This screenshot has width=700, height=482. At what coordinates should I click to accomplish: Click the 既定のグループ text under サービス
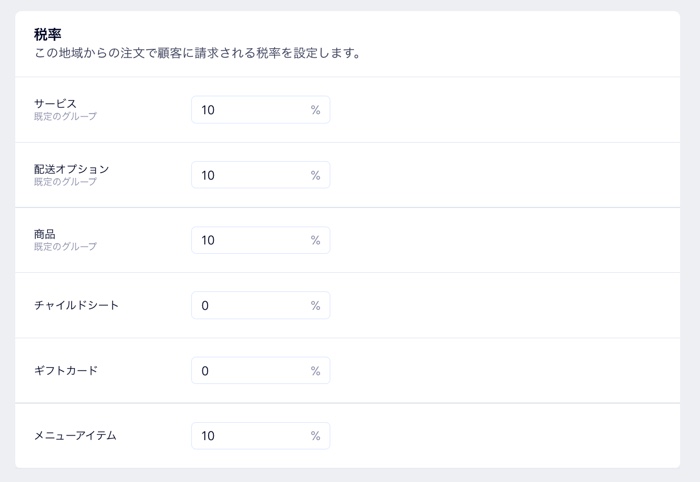pos(65,117)
